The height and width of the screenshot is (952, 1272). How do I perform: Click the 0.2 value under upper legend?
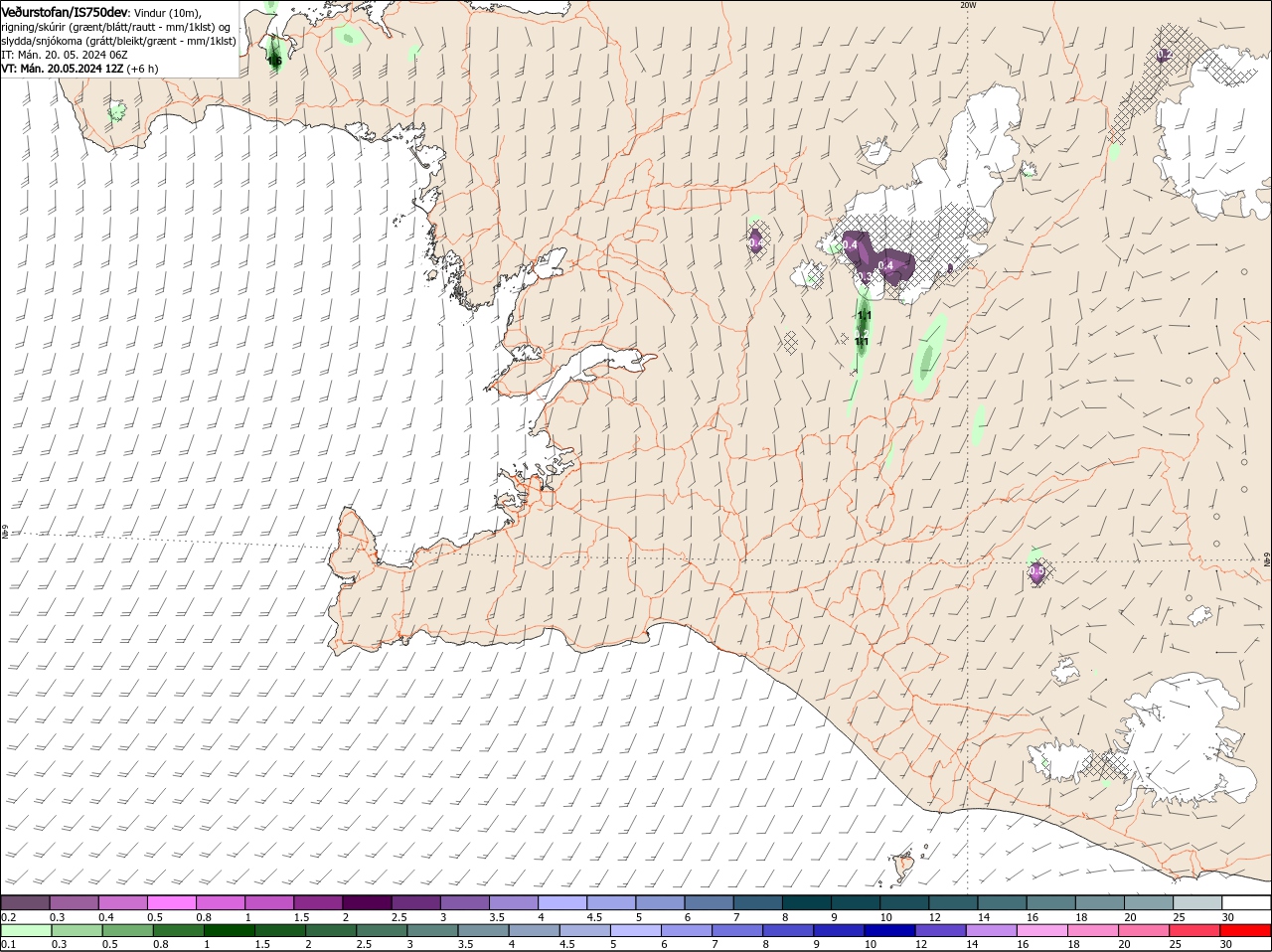[9, 917]
